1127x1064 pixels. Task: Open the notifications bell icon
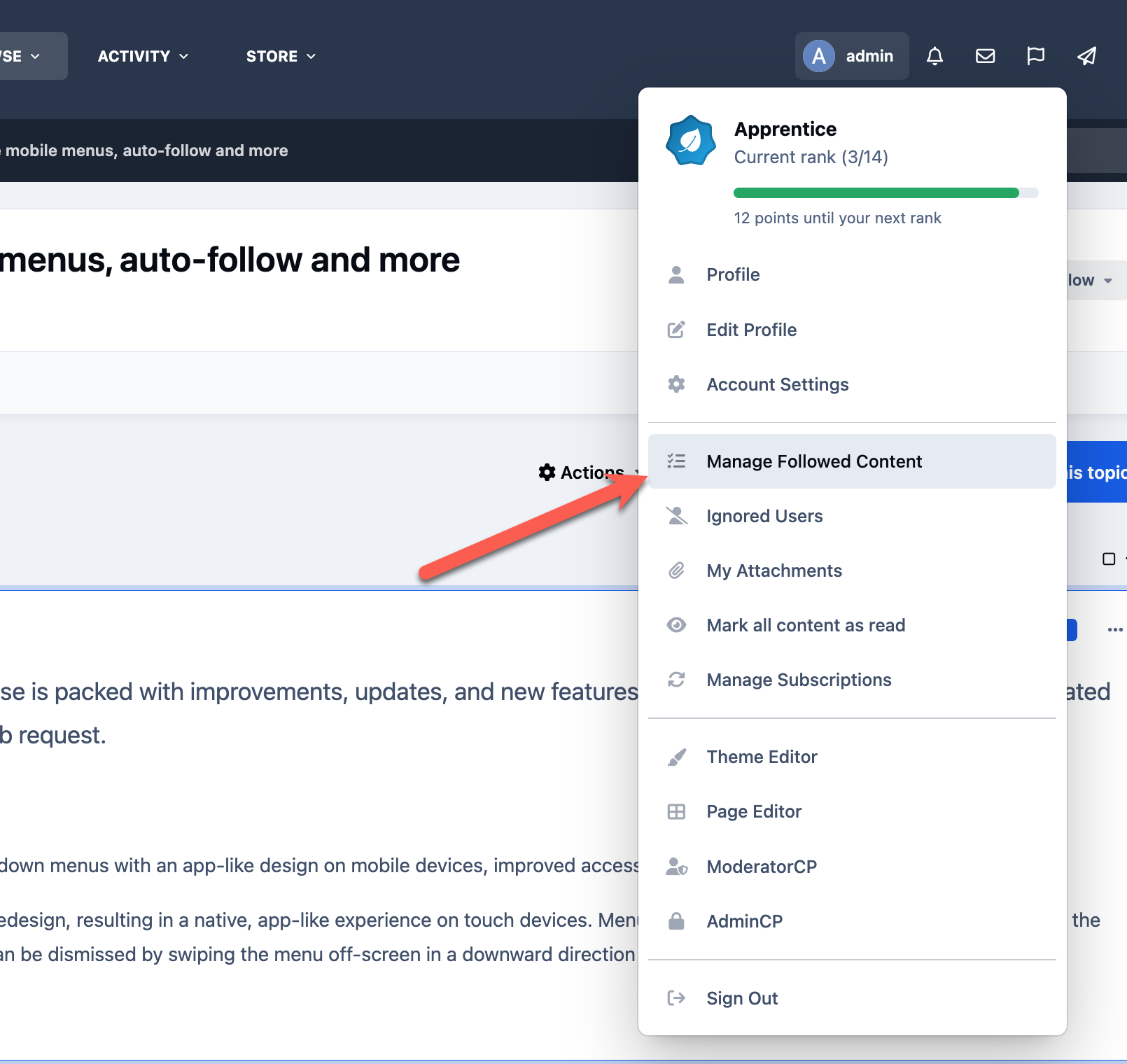(934, 56)
